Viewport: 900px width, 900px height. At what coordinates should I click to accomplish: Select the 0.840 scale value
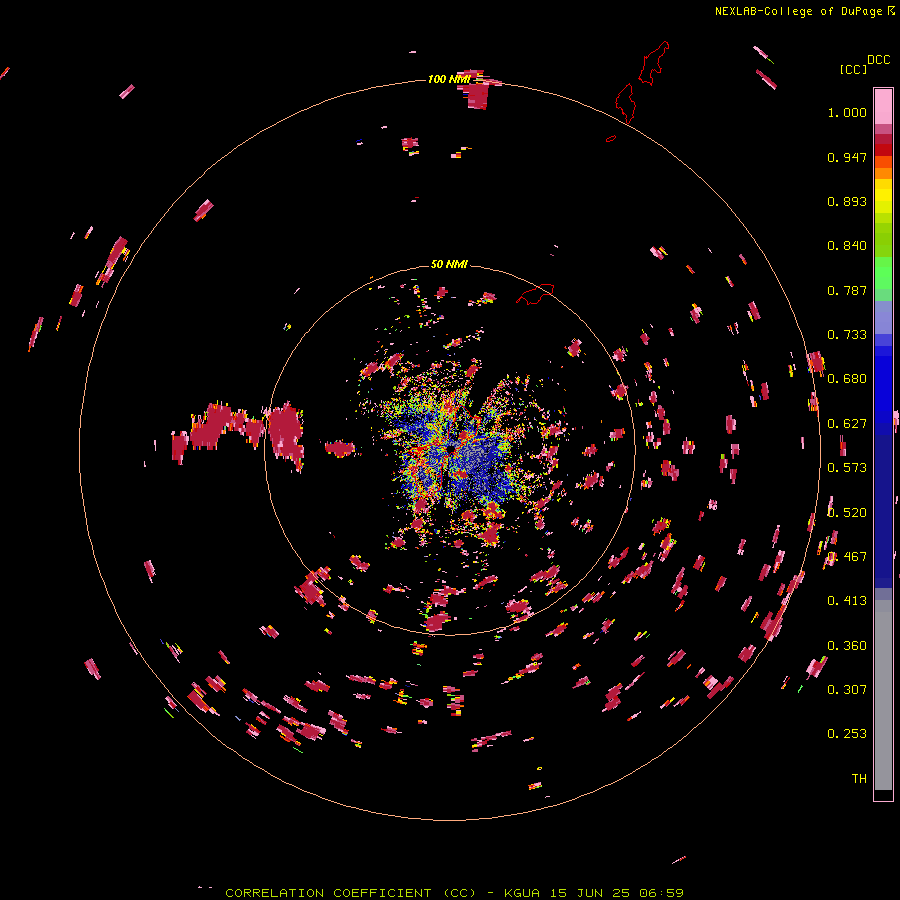tap(847, 246)
